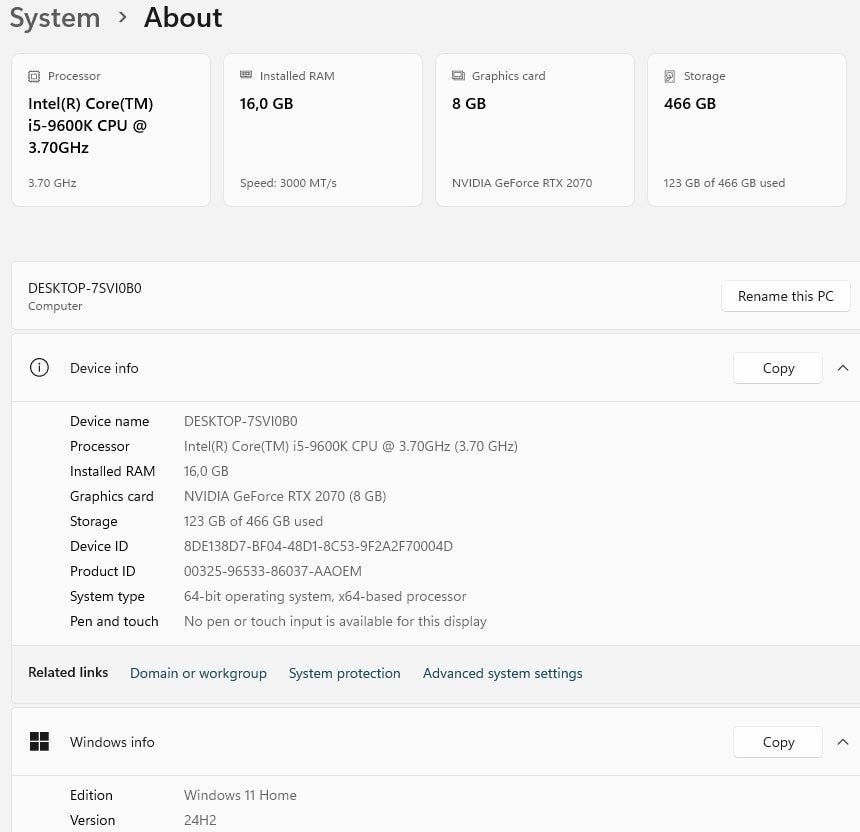Select the Device ID value 8DE138D7

[x=318, y=546]
